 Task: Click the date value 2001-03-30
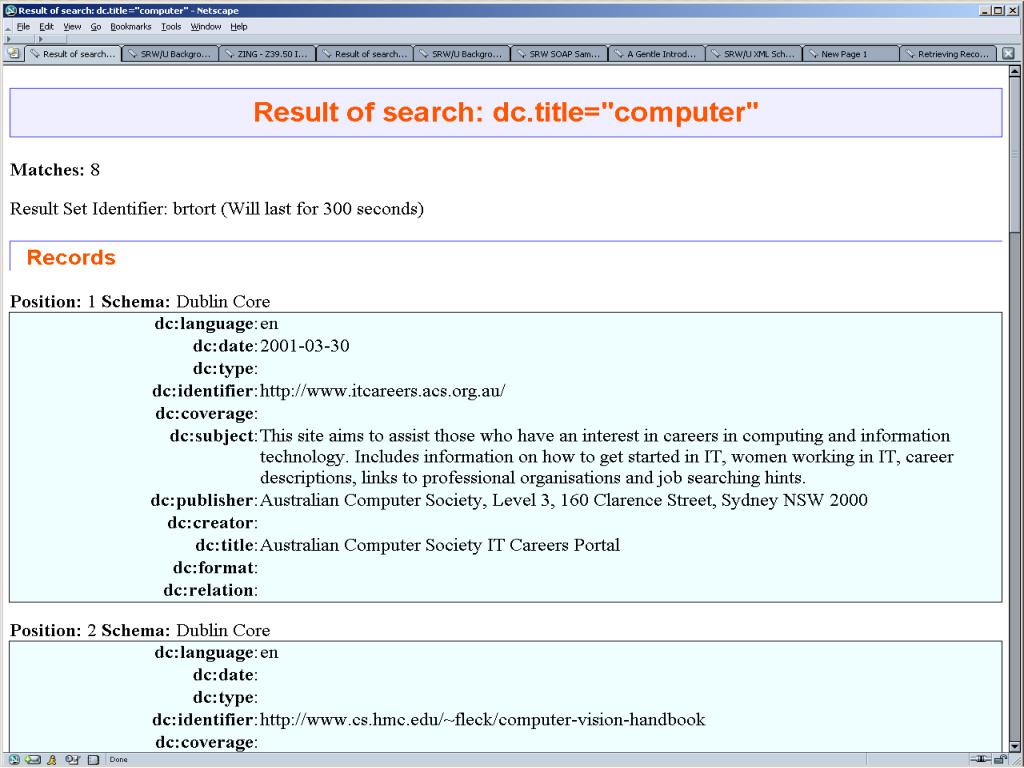click(304, 345)
